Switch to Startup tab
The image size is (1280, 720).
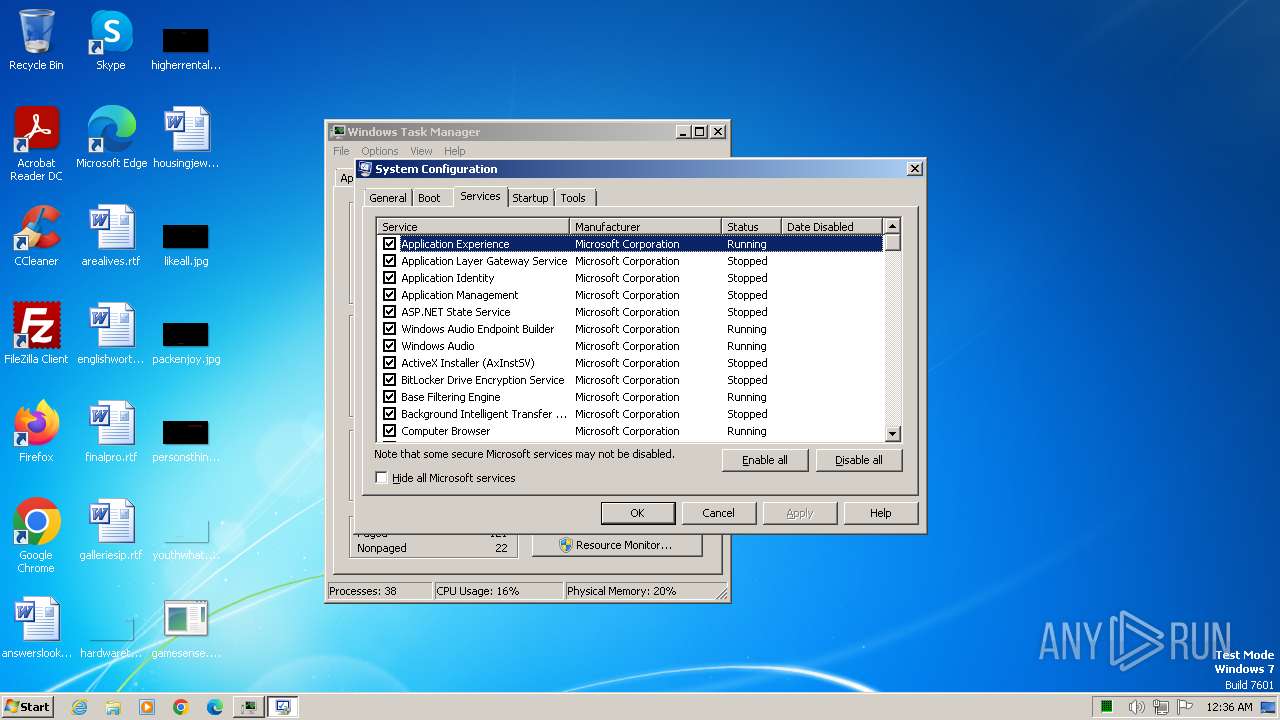530,198
